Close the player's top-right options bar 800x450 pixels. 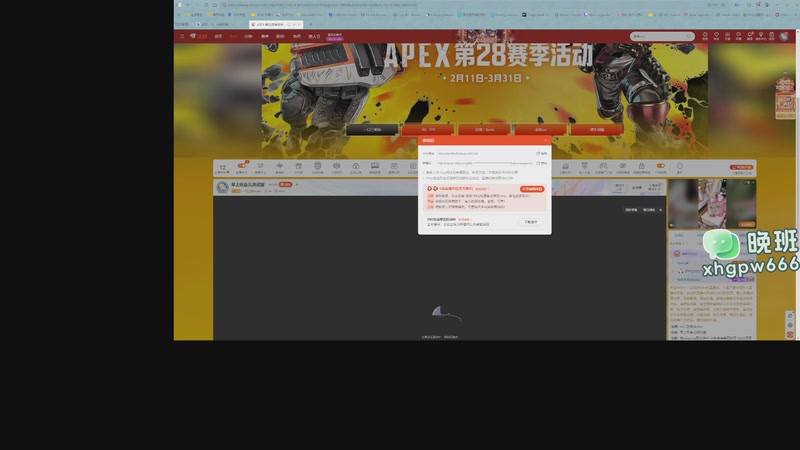coord(660,210)
